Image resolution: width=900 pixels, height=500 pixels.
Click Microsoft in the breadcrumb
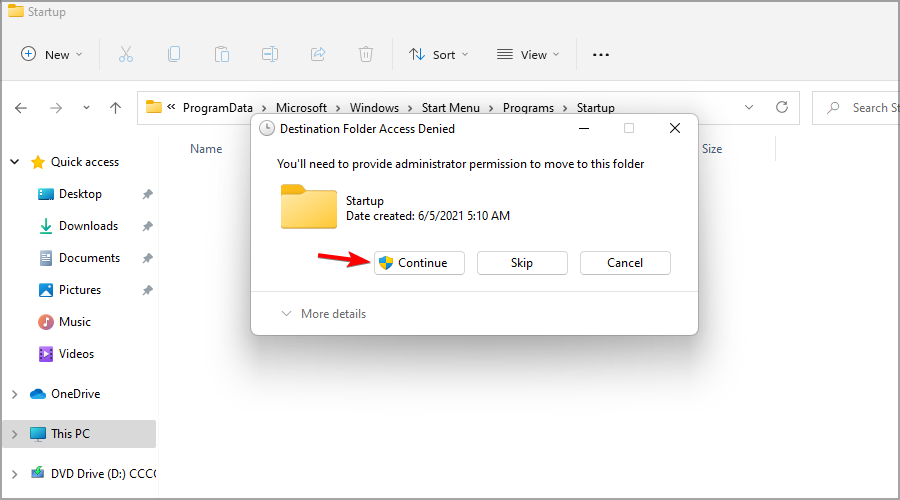tap(301, 108)
